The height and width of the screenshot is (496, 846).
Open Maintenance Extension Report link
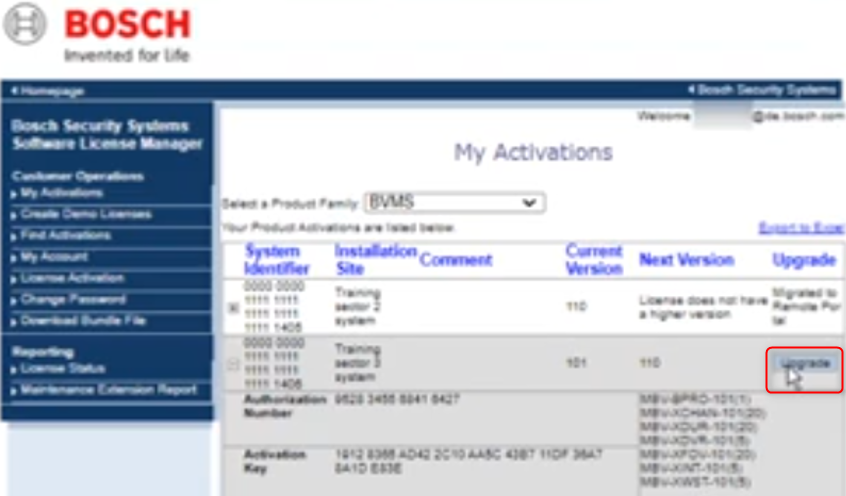[x=108, y=390]
